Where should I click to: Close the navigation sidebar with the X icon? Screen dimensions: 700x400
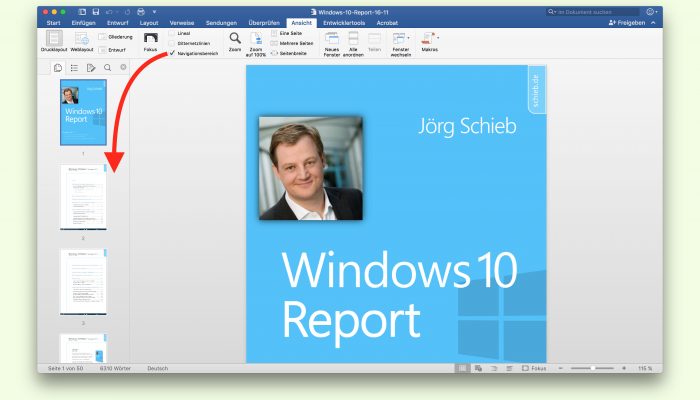click(123, 67)
